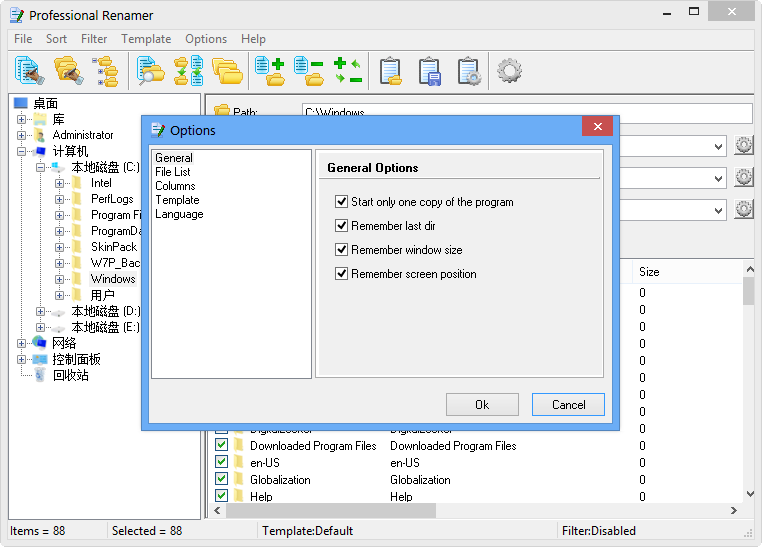Toggle Remember last dir checkbox

tap(342, 225)
